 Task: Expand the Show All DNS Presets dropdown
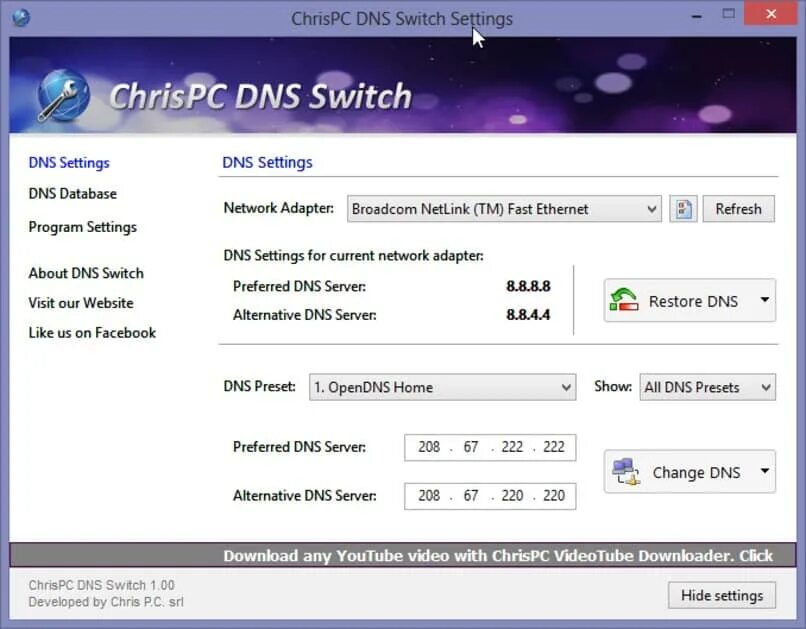tap(707, 387)
